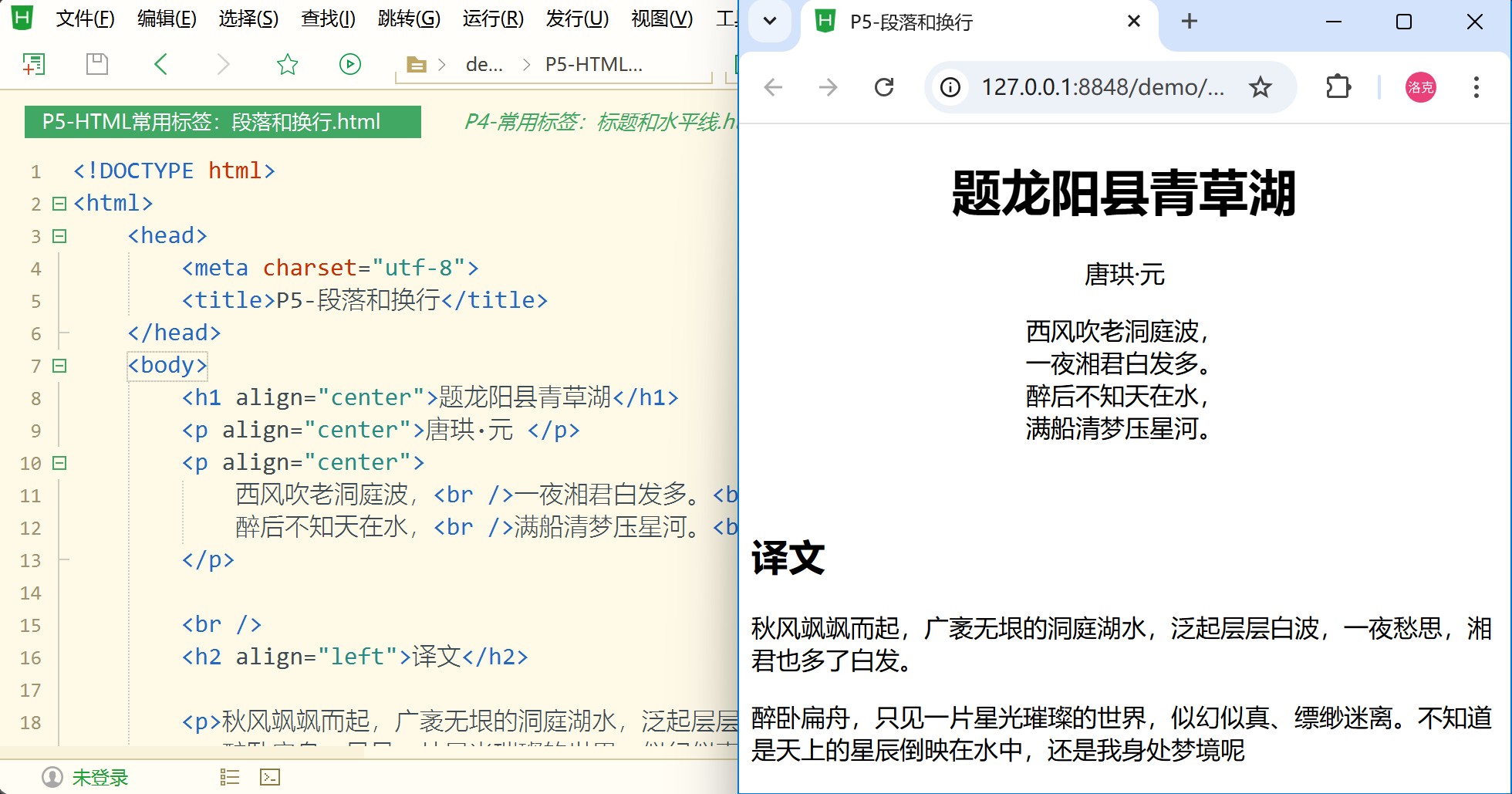Click the author text 唐珙·元
The height and width of the screenshot is (794, 1512).
tap(1124, 274)
